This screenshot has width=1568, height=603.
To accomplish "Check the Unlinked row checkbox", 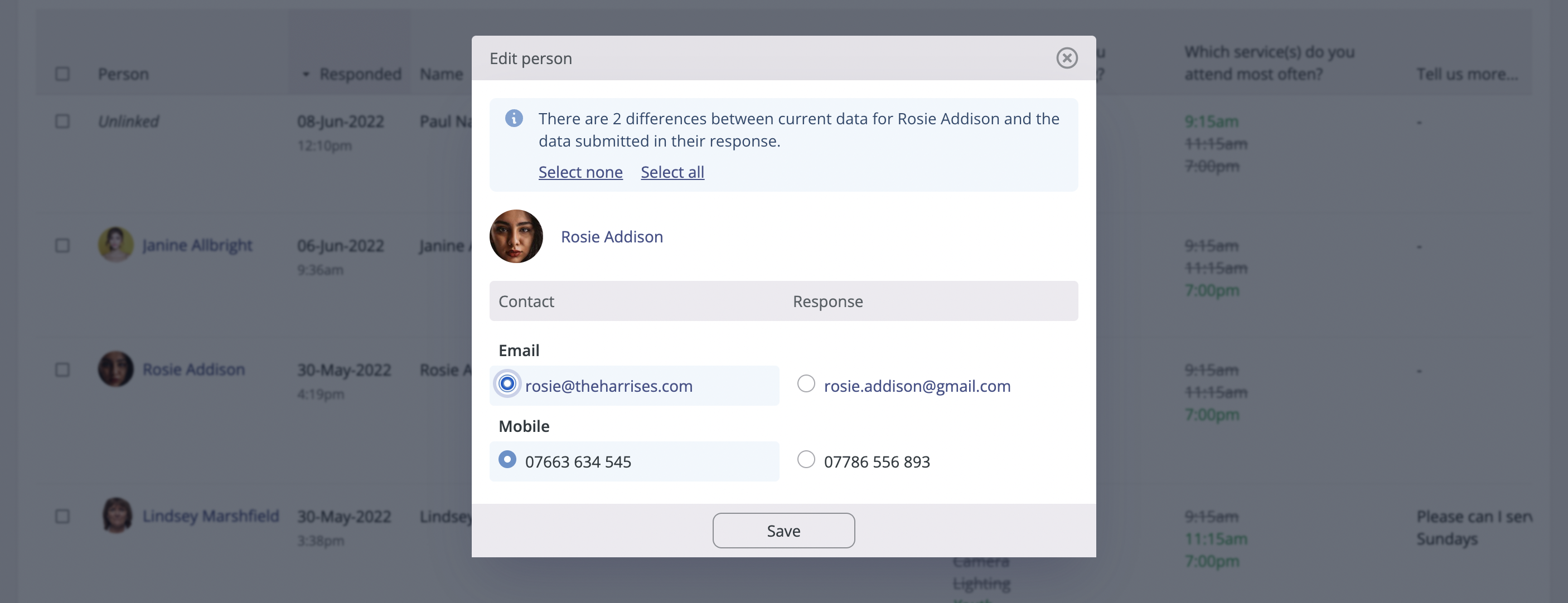I will 62,121.
